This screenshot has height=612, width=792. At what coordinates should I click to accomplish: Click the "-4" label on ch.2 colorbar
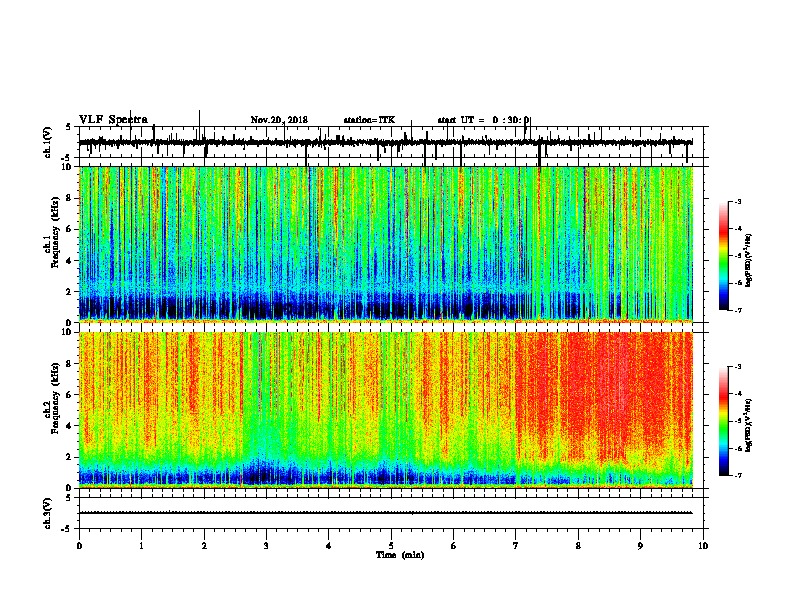click(x=737, y=394)
